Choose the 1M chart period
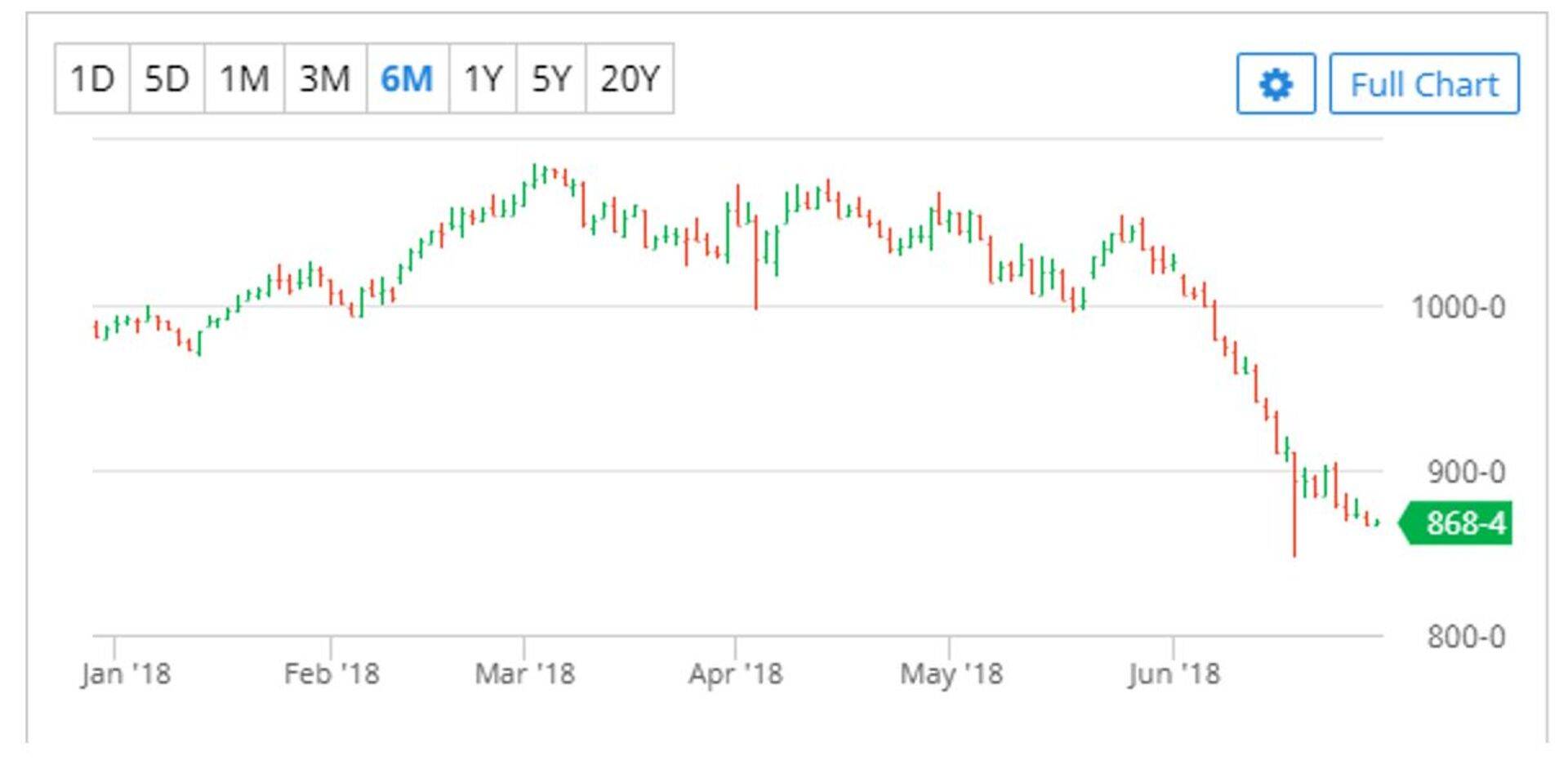Screen dimensions: 1568x769 (x=244, y=79)
